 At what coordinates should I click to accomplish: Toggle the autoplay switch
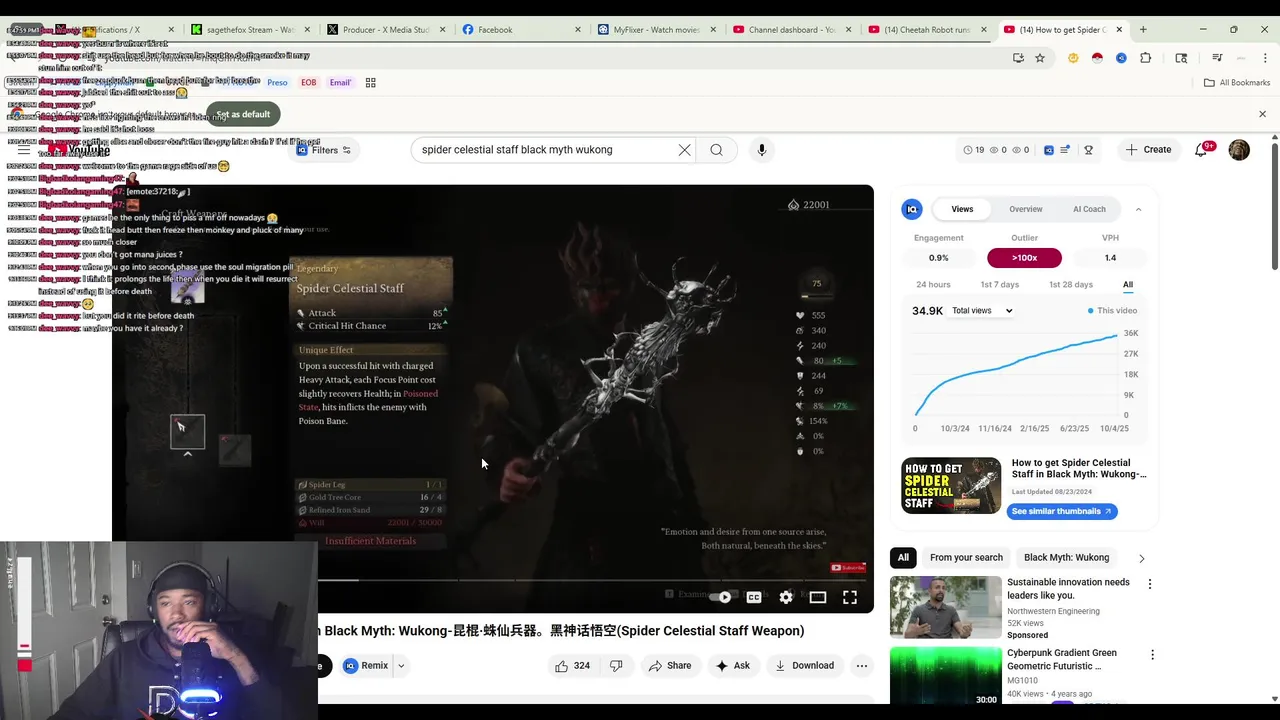point(722,597)
